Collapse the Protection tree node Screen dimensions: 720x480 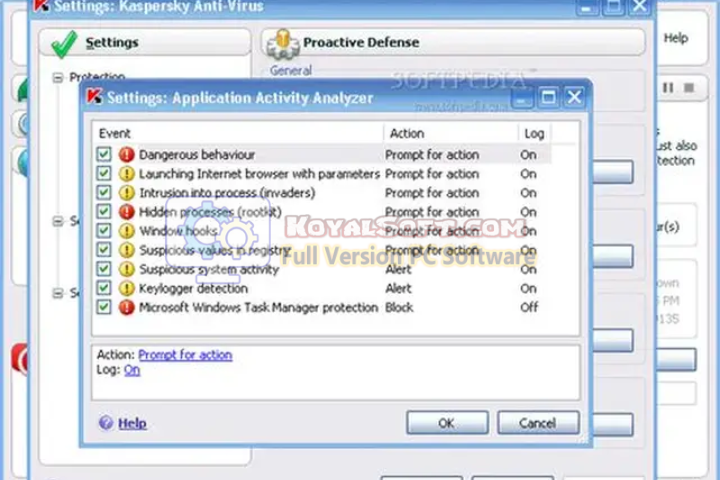[x=57, y=78]
